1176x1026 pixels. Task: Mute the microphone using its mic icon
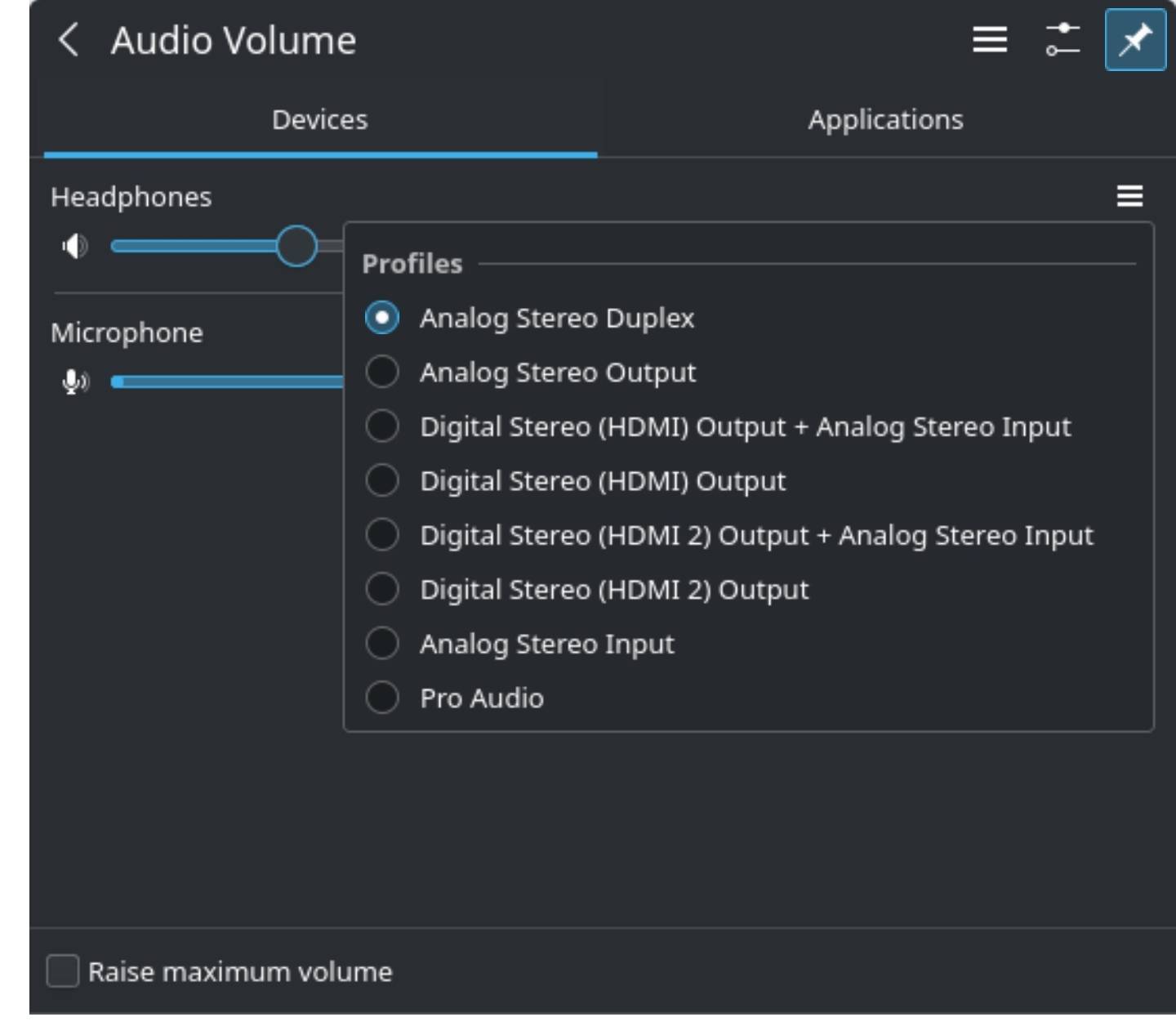point(74,381)
